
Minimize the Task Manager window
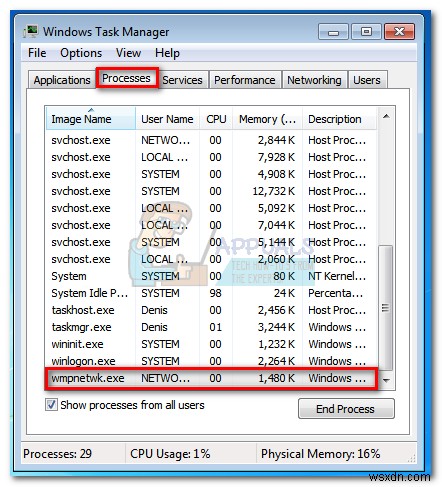point(333,32)
